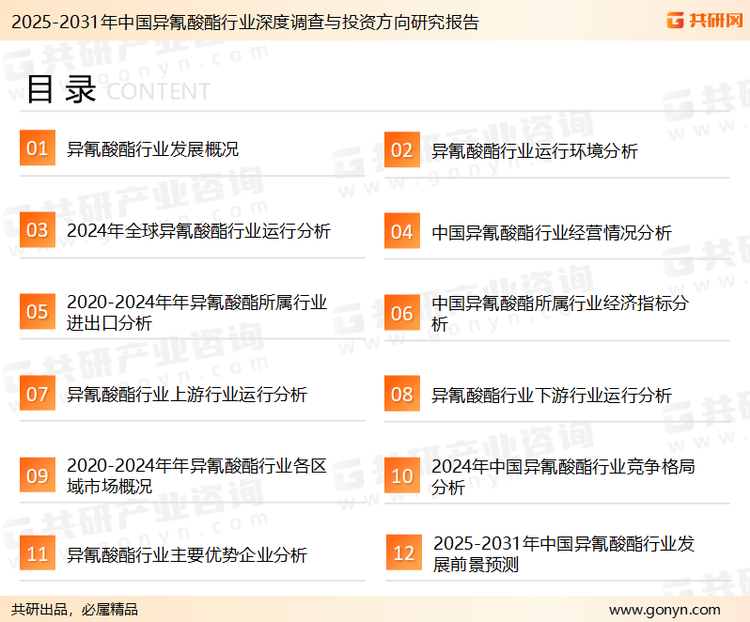Image resolution: width=750 pixels, height=622 pixels.
Task: Click the orange 04 chapter number box
Action: 402,231
